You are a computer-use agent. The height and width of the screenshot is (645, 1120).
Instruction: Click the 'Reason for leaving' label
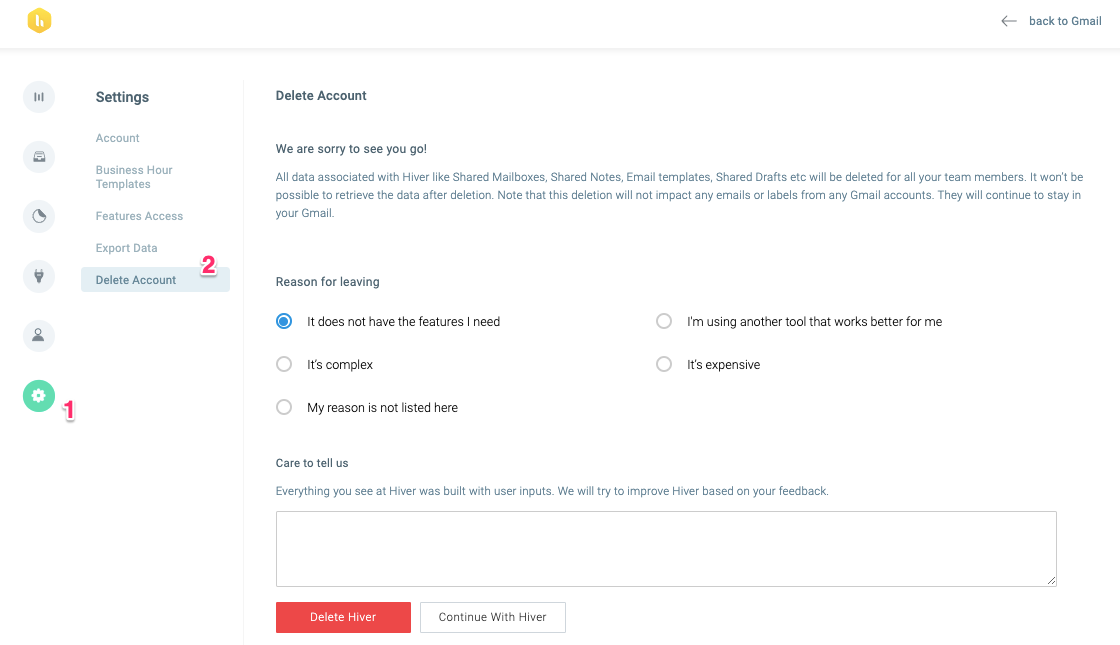point(327,281)
